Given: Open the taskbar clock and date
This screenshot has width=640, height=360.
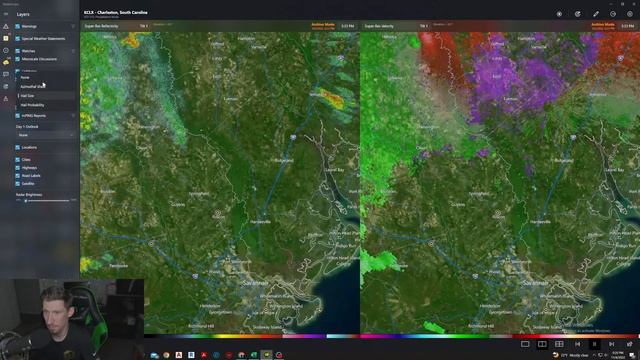Looking at the screenshot, I should tap(617, 355).
